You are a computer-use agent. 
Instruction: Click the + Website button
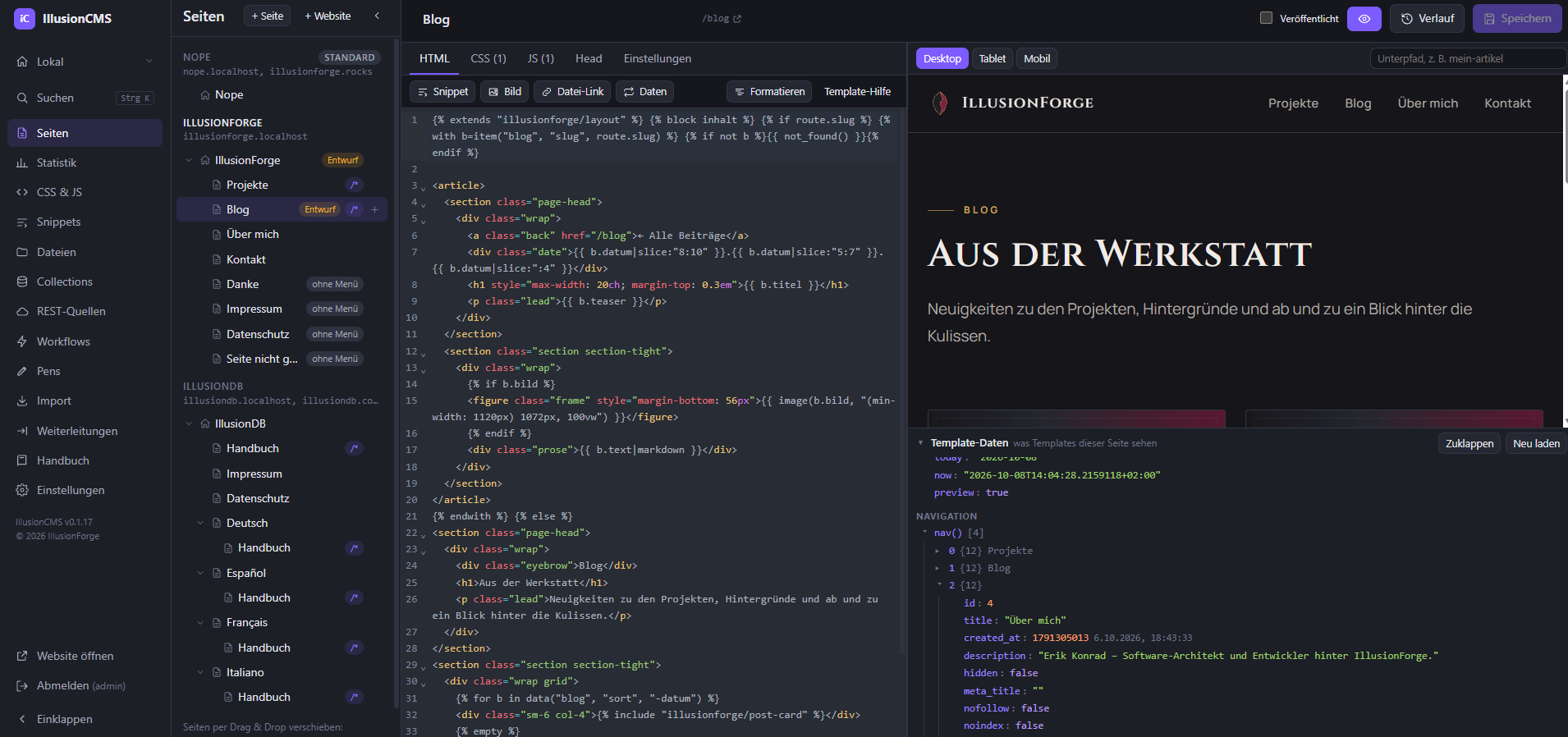click(328, 16)
